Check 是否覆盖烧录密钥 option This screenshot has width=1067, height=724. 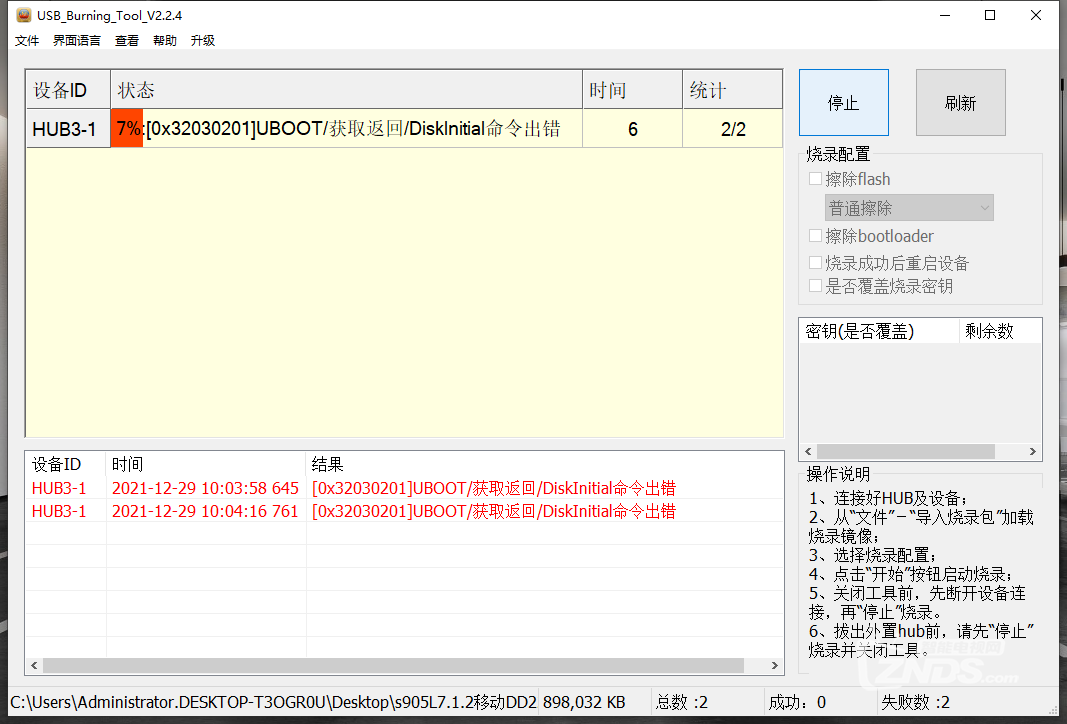[816, 285]
